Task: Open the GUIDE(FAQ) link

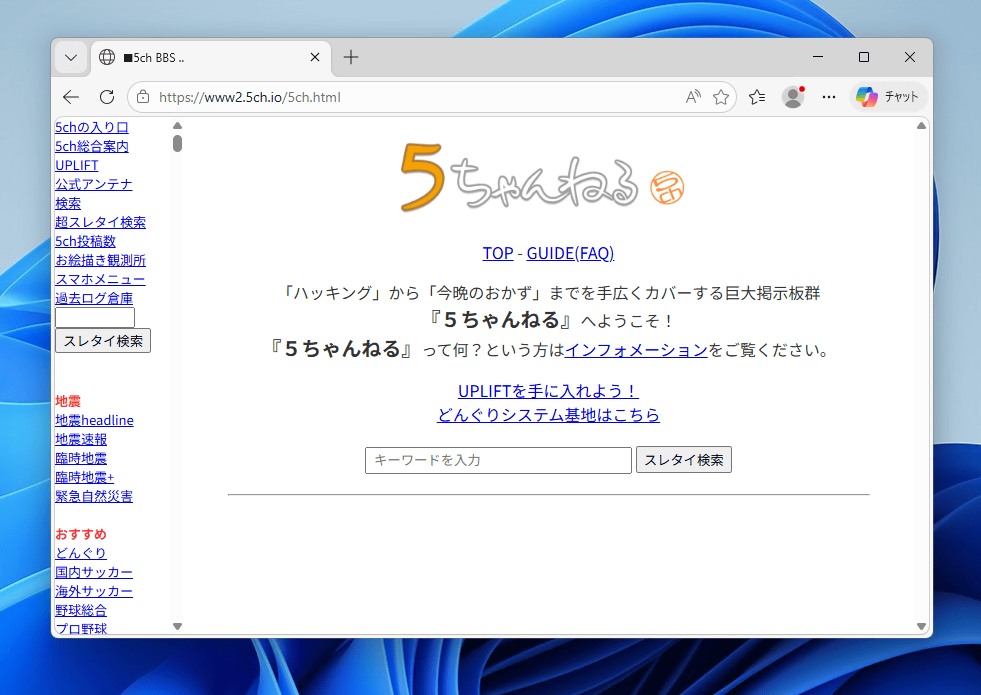Action: click(x=570, y=253)
